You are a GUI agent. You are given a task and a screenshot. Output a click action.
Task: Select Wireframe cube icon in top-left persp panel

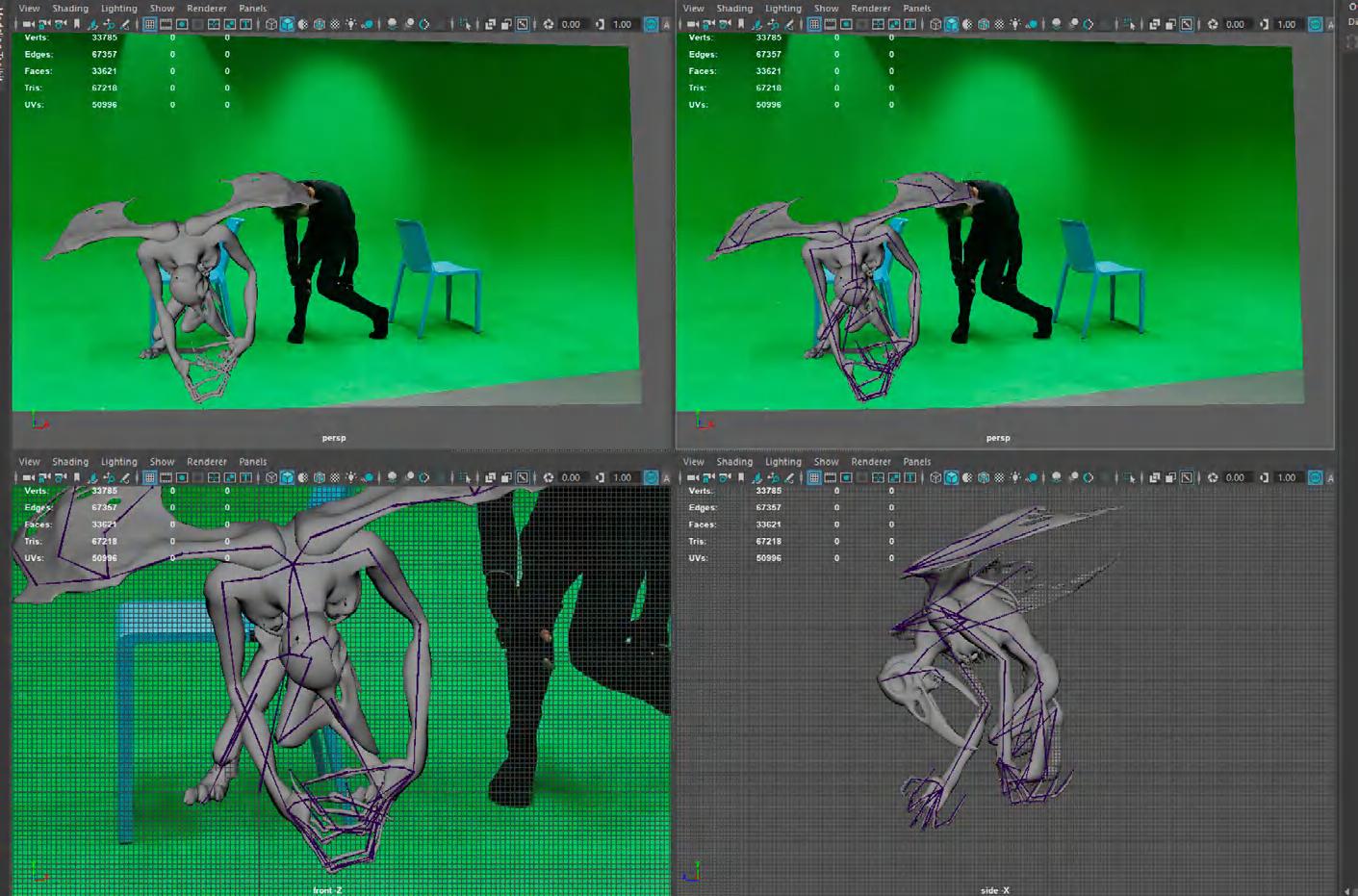coord(271,24)
